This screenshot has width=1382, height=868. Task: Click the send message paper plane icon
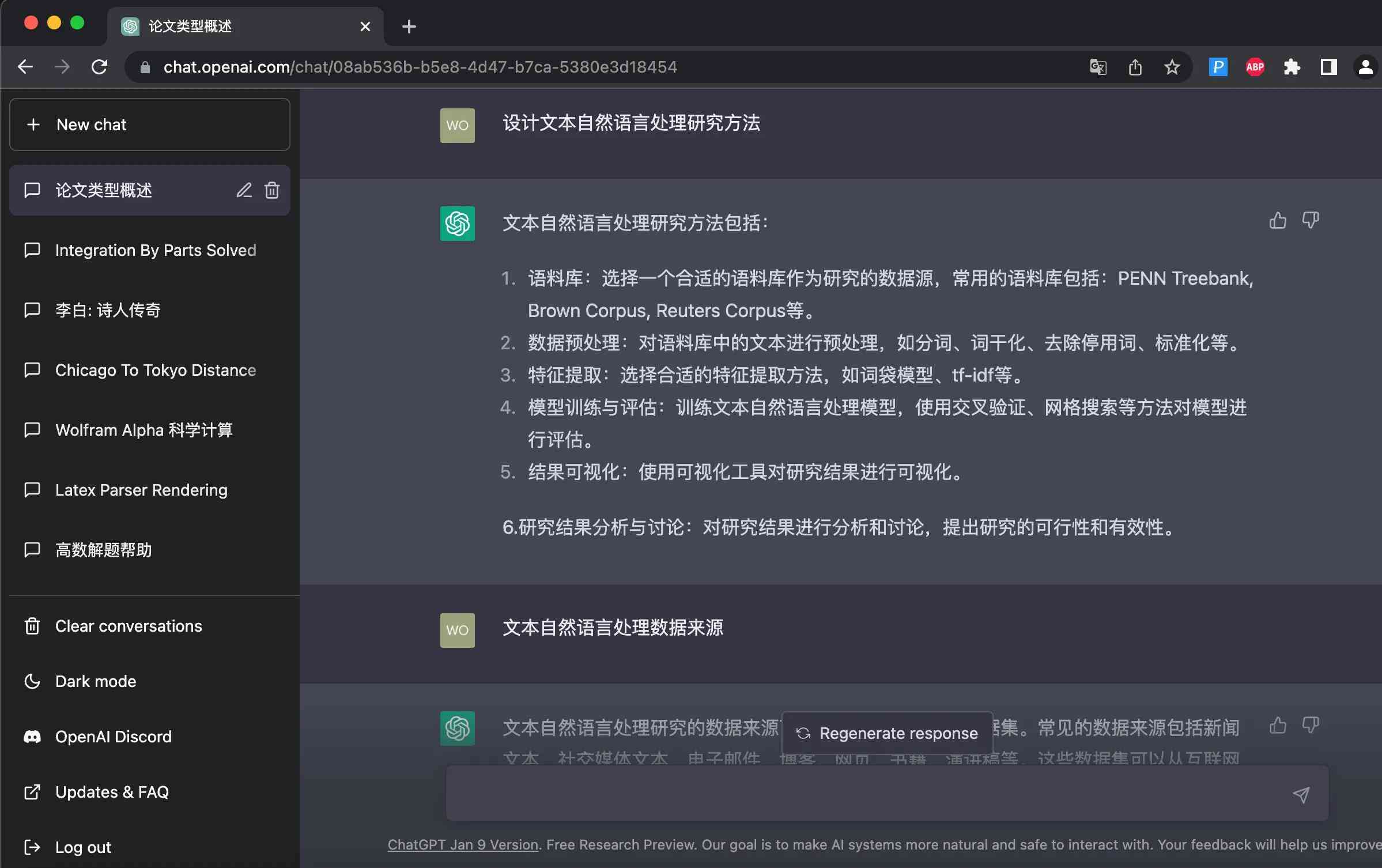pyautogui.click(x=1301, y=795)
